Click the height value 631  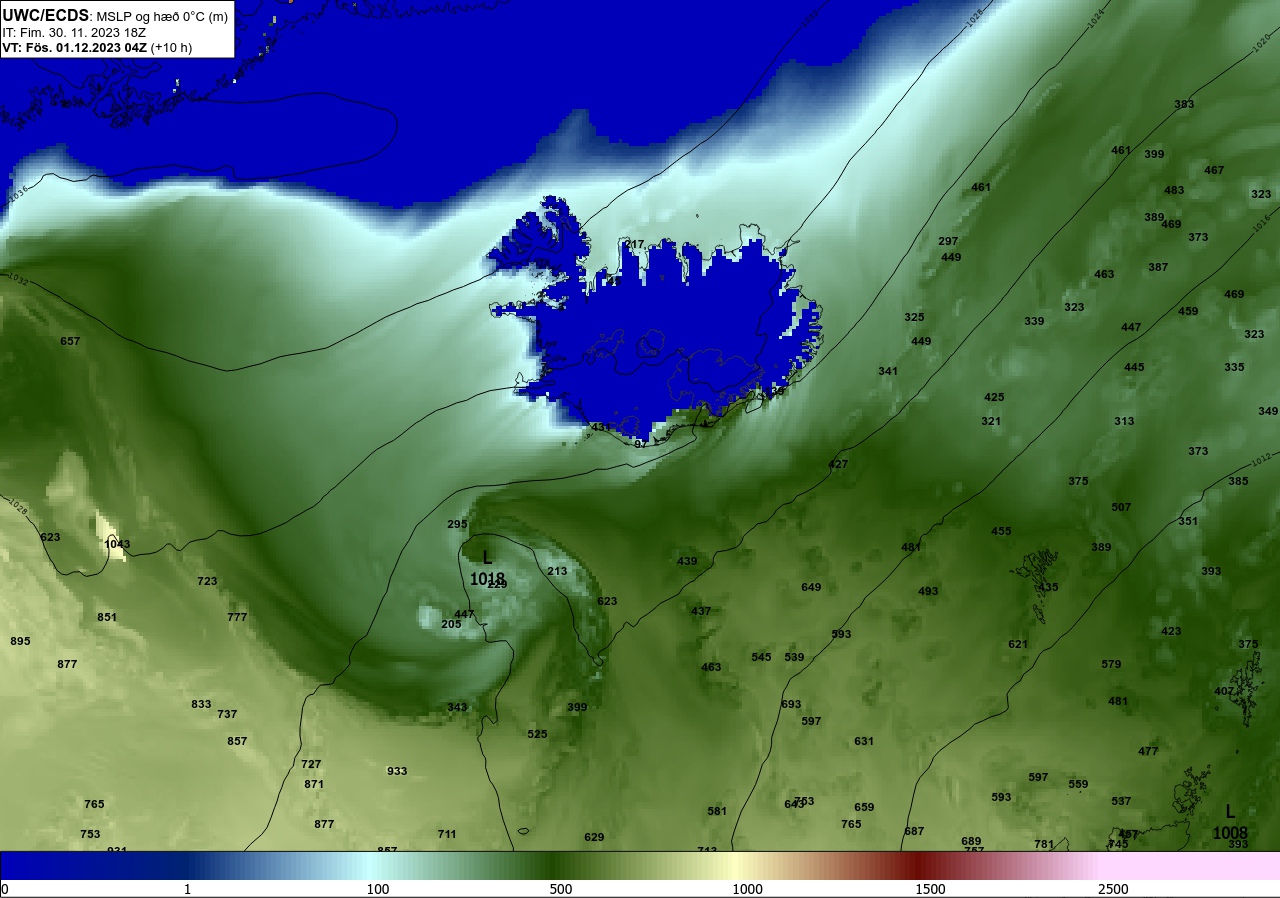(x=864, y=741)
